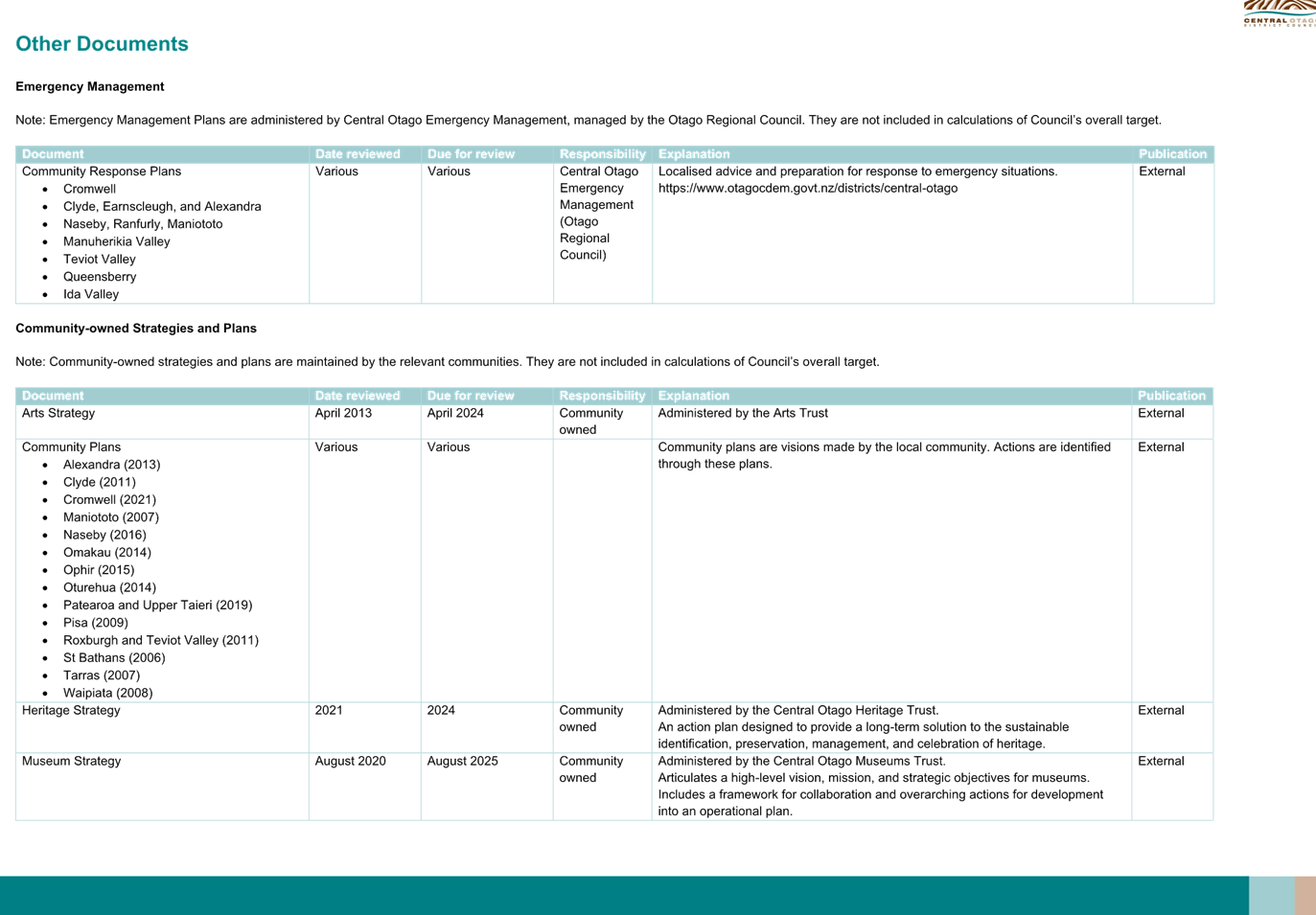Select the "Localised advice and preparation" explanation sentence
1316x915 pixels.
pos(858,172)
